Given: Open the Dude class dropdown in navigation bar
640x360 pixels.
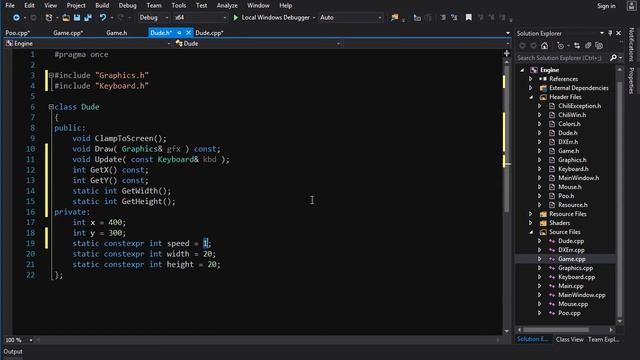Looking at the screenshot, I should [258, 44].
